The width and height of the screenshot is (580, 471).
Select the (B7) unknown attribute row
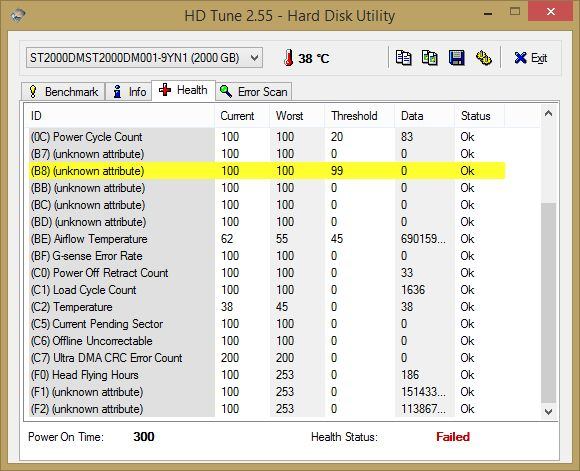(x=267, y=154)
